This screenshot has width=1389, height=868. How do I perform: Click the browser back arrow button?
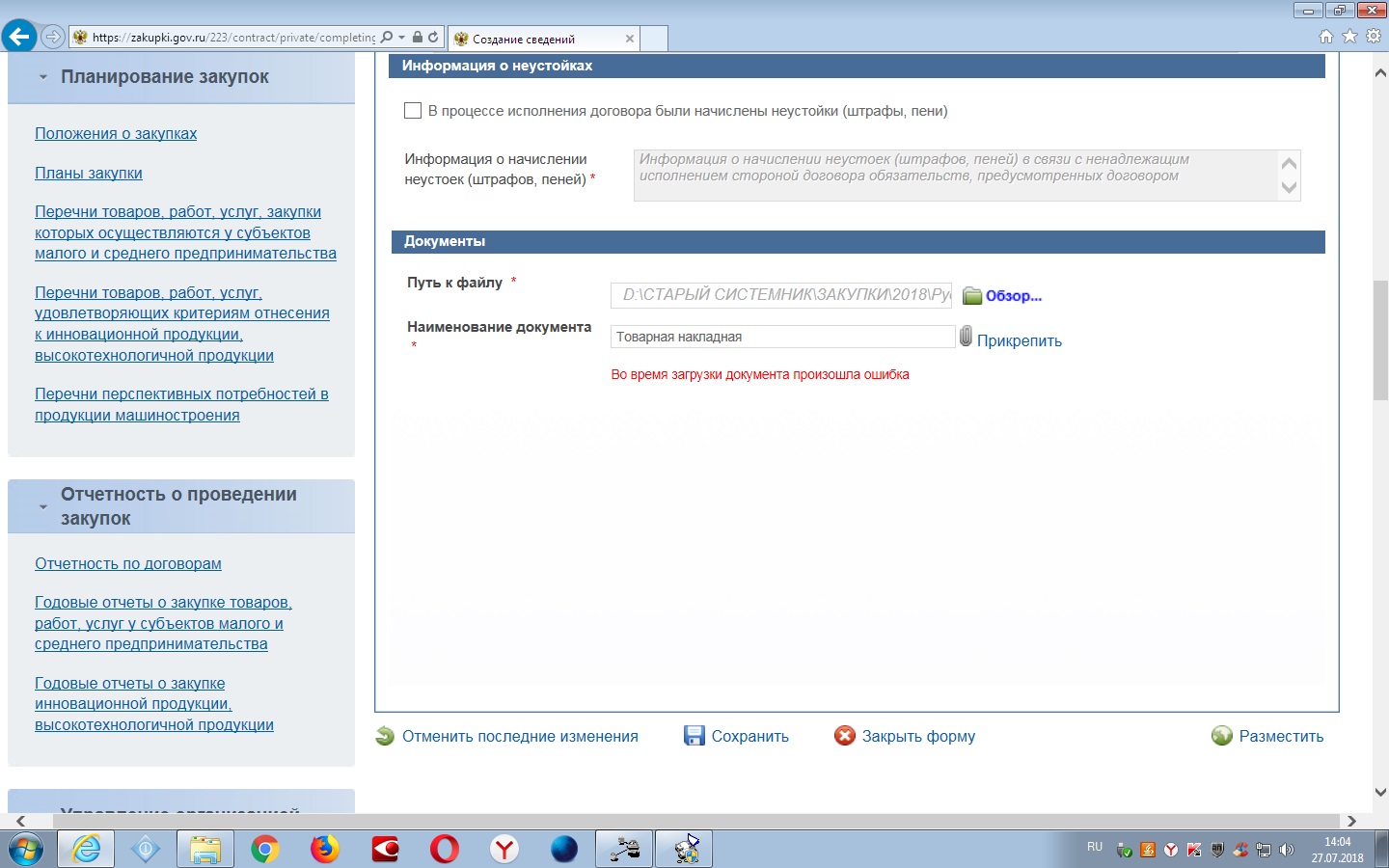click(x=19, y=37)
